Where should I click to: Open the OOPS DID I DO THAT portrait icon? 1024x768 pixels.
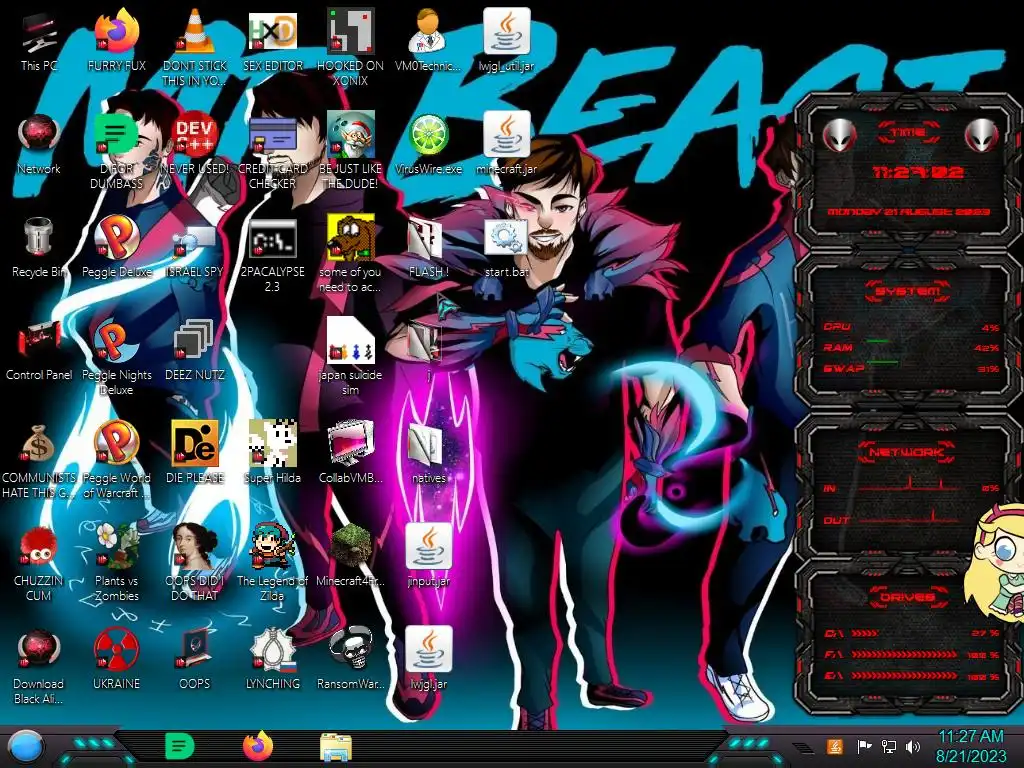point(195,563)
